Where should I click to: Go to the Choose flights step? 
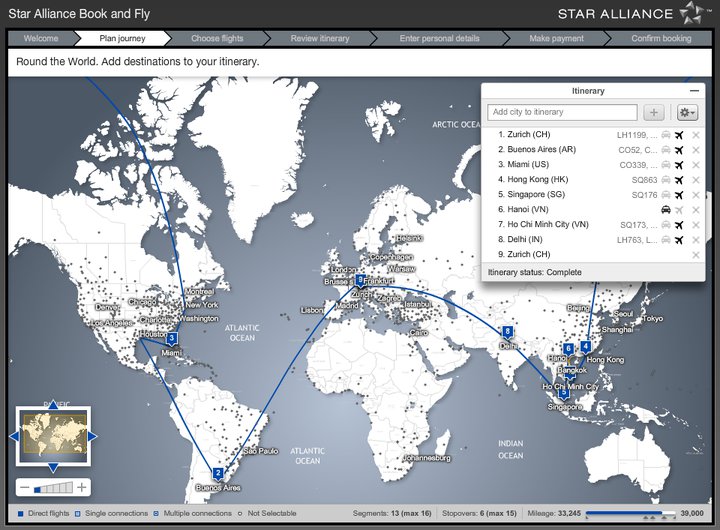pyautogui.click(x=218, y=38)
